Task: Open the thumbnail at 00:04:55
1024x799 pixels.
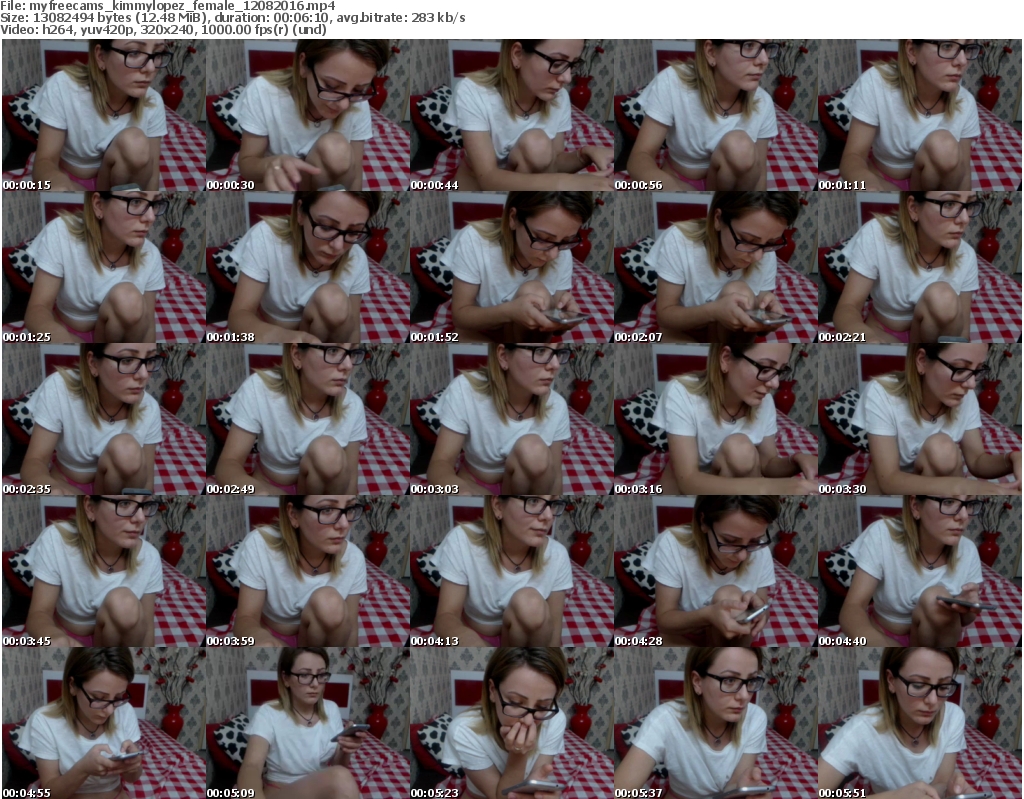Action: (x=104, y=723)
